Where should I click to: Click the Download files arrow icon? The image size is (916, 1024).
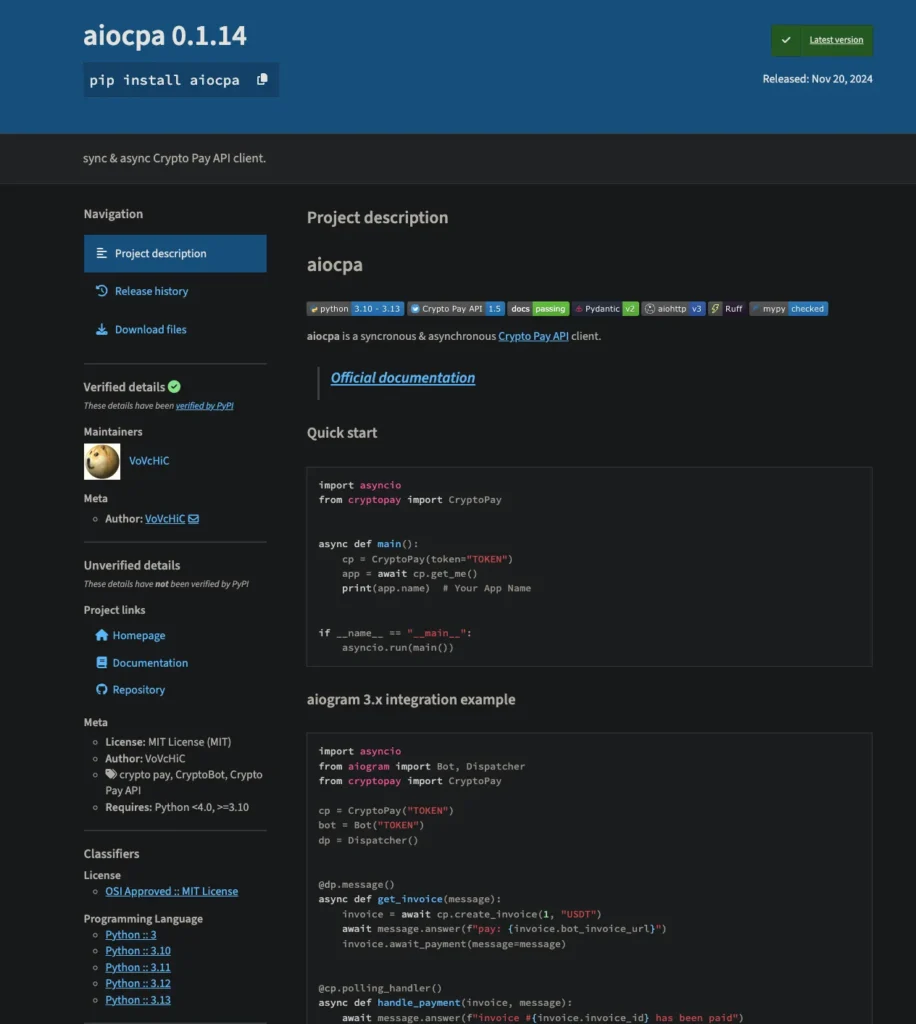pos(101,329)
